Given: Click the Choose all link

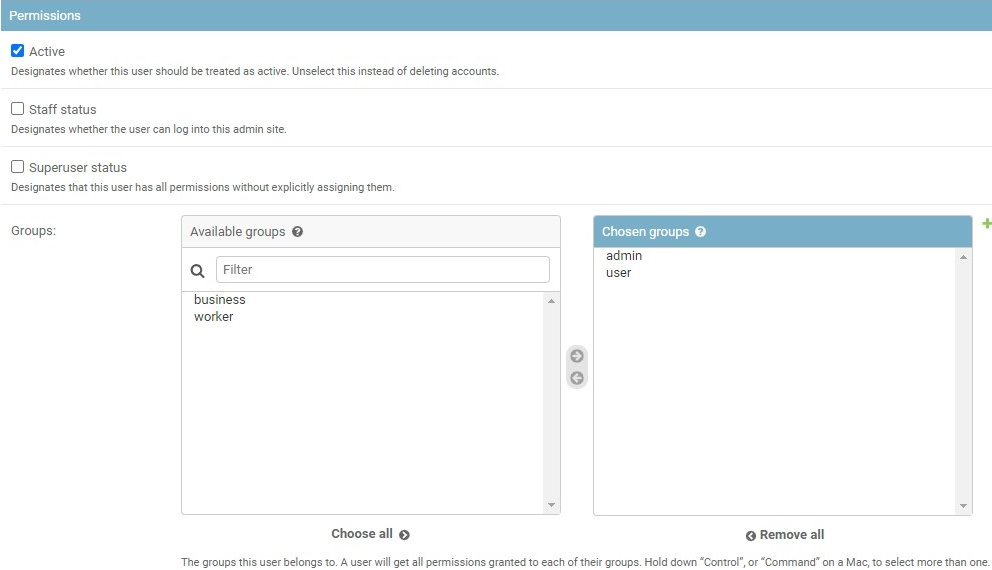Looking at the screenshot, I should [x=370, y=534].
